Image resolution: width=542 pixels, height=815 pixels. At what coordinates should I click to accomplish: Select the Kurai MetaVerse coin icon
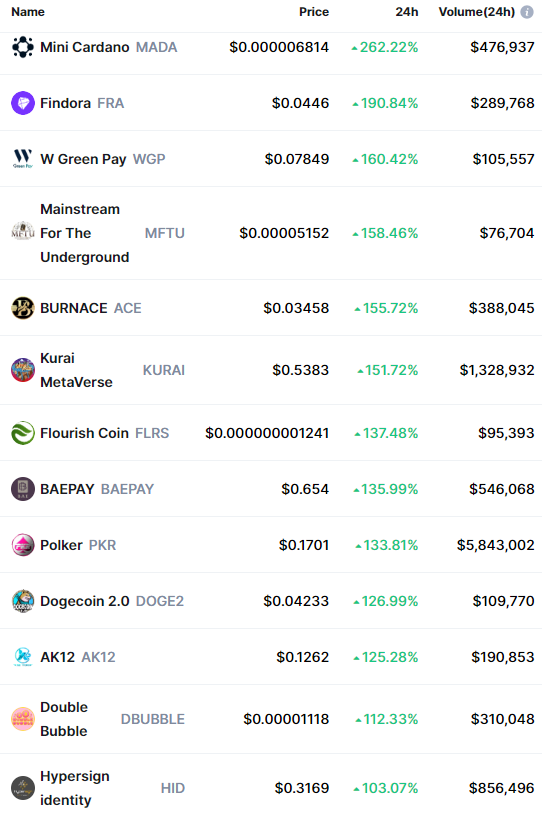pos(23,370)
